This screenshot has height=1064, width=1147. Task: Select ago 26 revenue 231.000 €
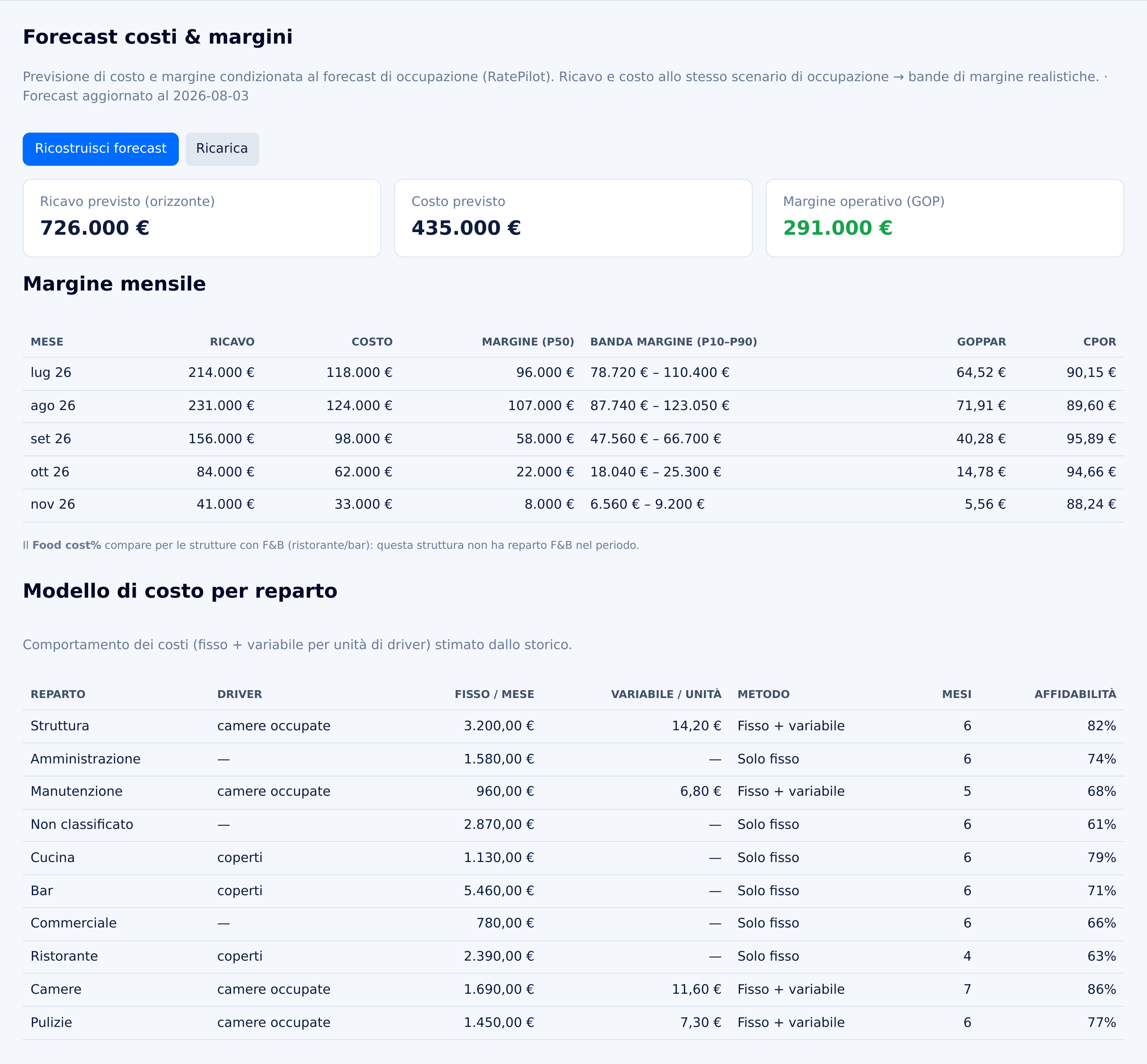(x=222, y=406)
